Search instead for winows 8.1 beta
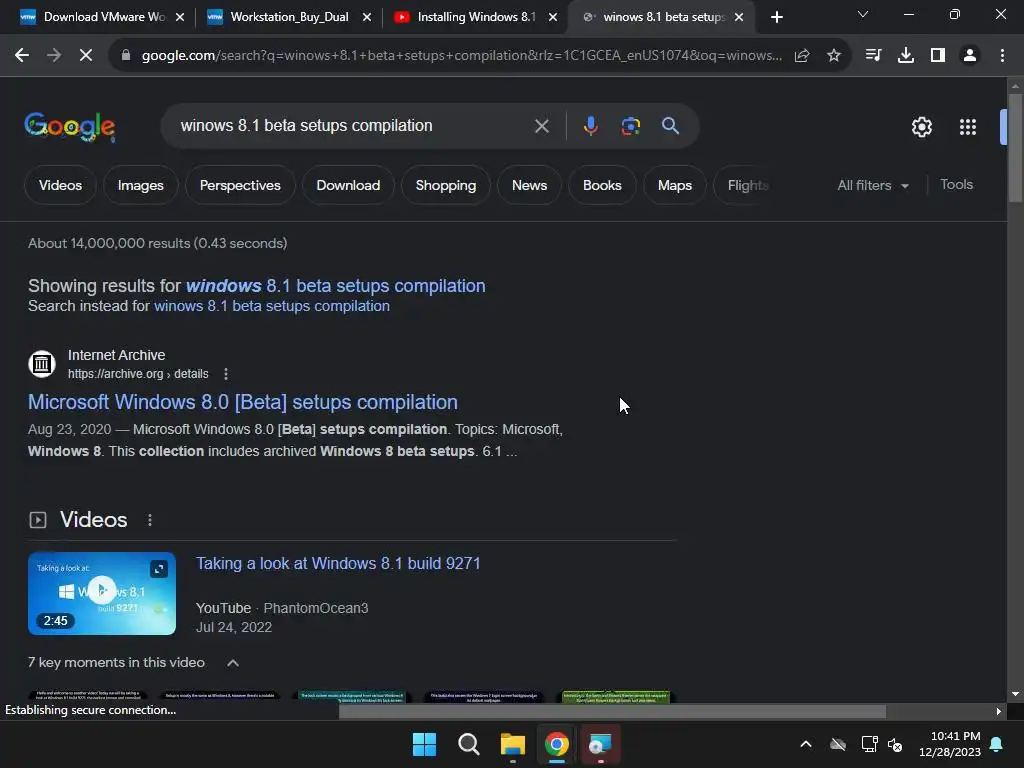Viewport: 1024px width, 768px height. pyautogui.click(x=272, y=306)
